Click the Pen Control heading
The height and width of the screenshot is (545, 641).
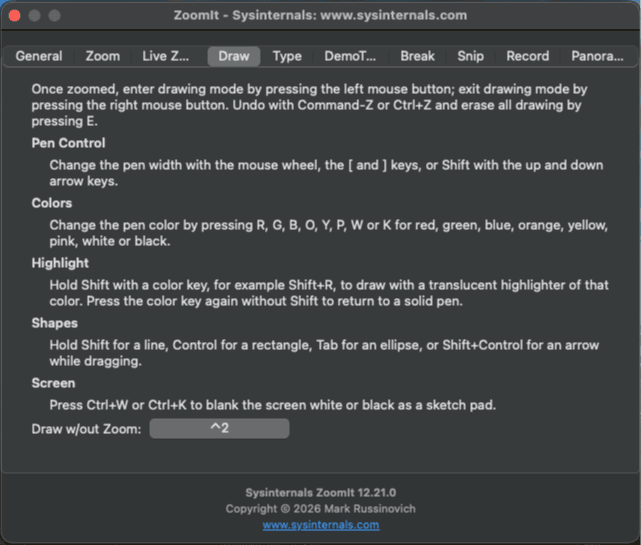pos(68,143)
